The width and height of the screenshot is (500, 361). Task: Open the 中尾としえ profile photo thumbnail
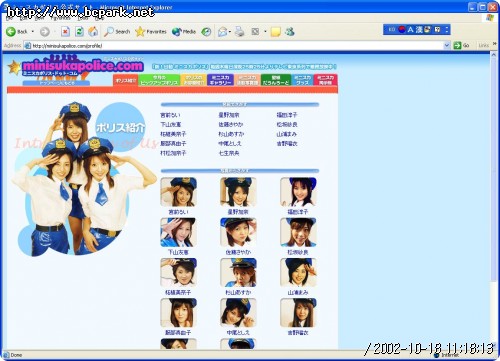[238, 313]
